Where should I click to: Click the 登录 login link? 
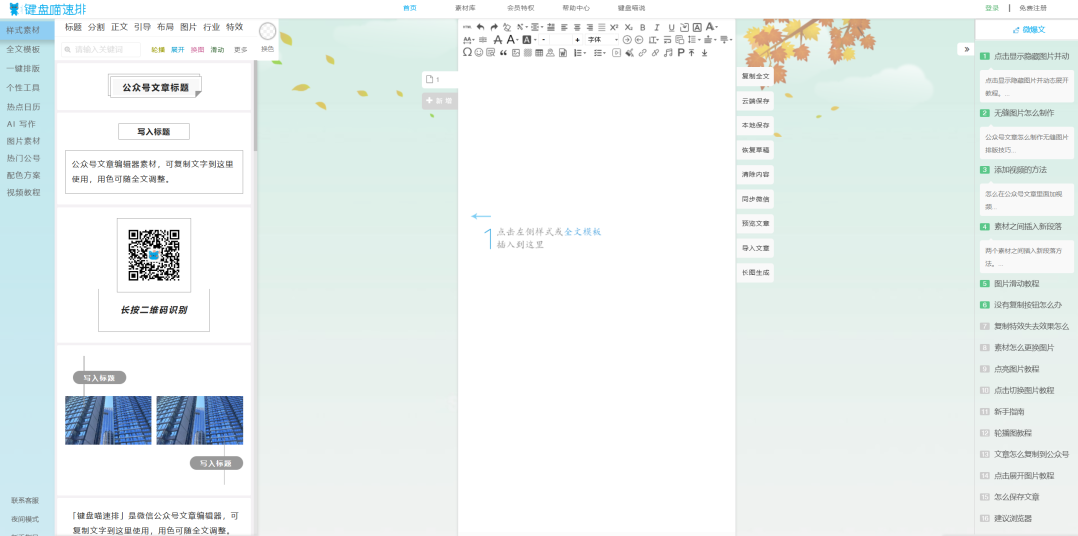992,8
